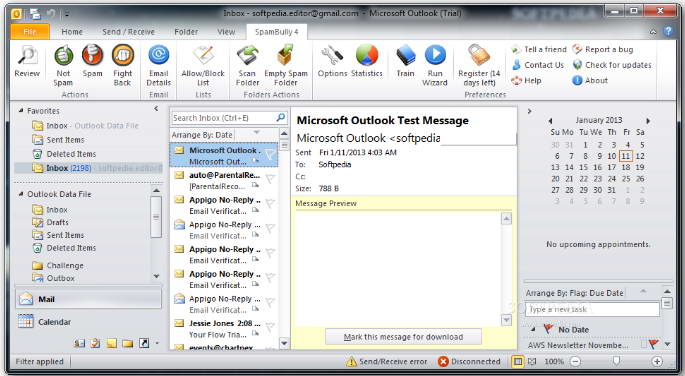Flag the auto@ParentalRe... message
Image resolution: width=685 pixels, height=376 pixels.
(x=270, y=179)
